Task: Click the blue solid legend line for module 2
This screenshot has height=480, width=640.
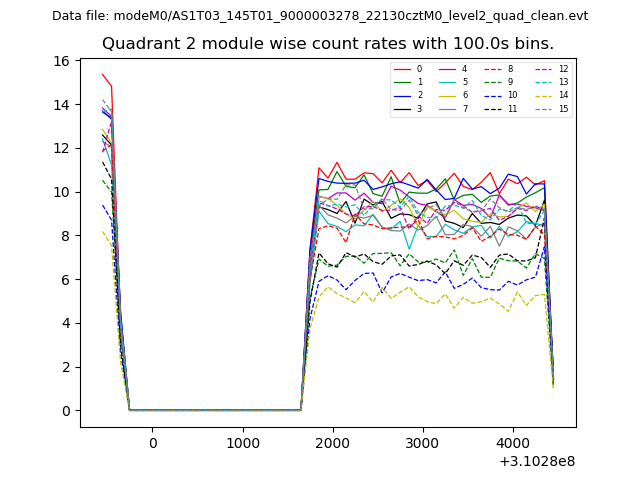Action: [401, 95]
